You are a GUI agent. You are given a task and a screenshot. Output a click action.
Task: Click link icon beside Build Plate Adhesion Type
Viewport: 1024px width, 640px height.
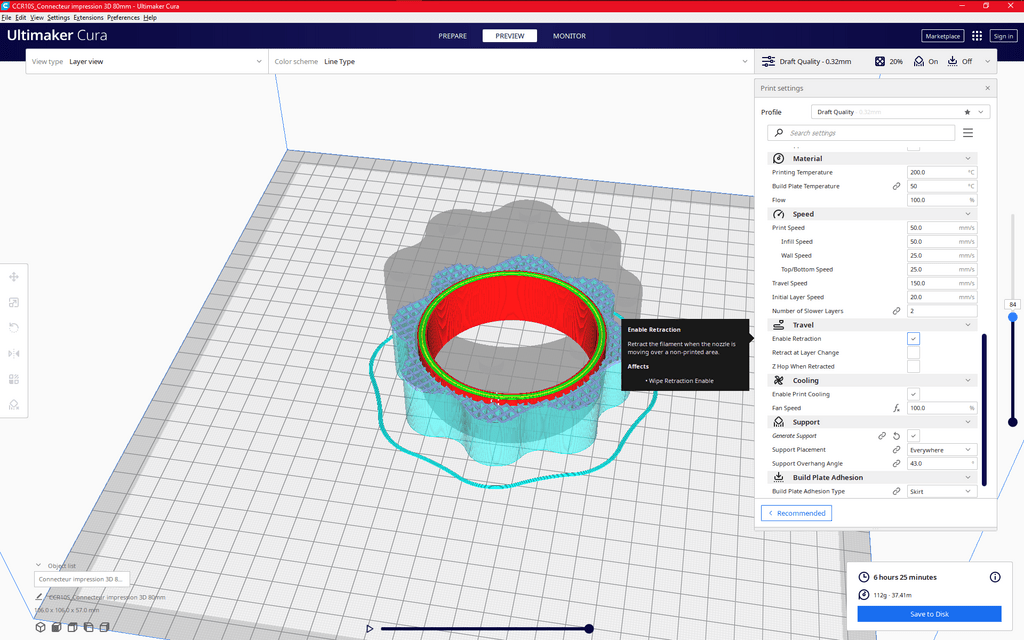tap(897, 491)
